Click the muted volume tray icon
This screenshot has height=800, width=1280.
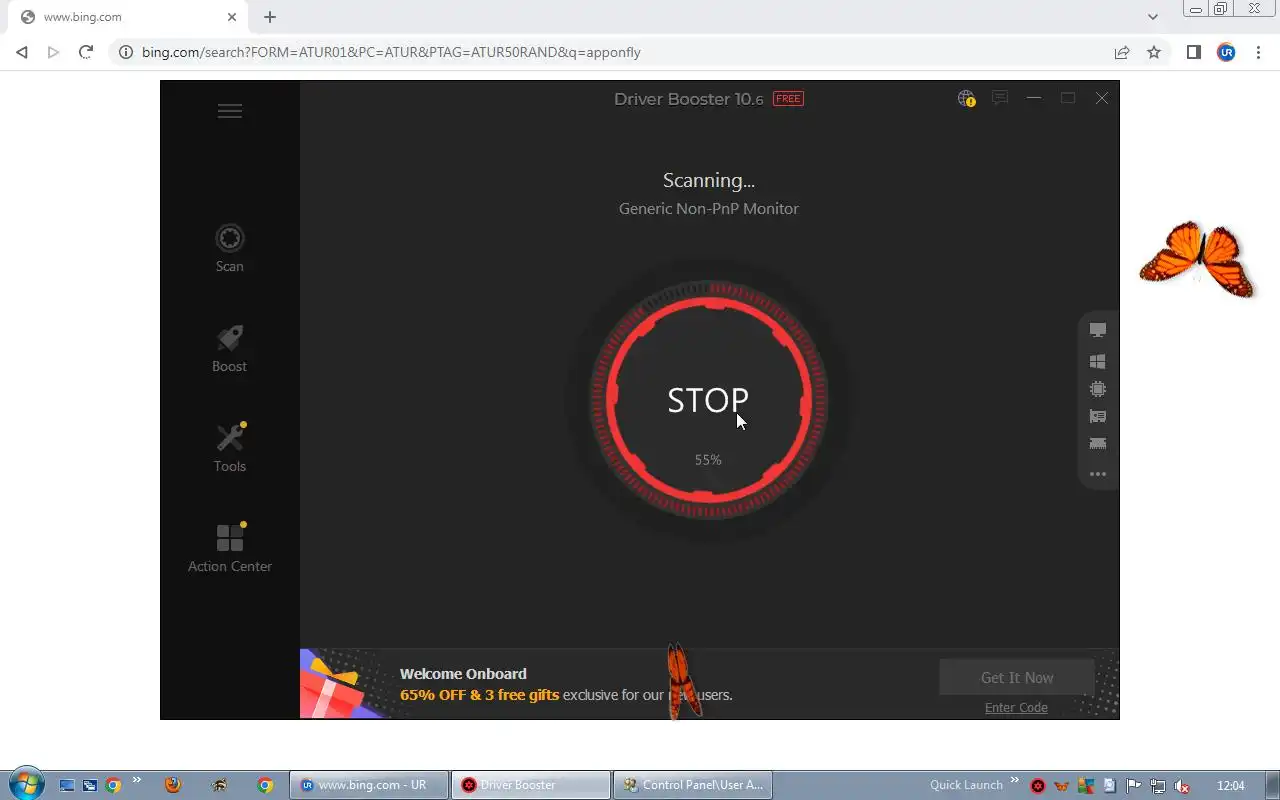1182,786
